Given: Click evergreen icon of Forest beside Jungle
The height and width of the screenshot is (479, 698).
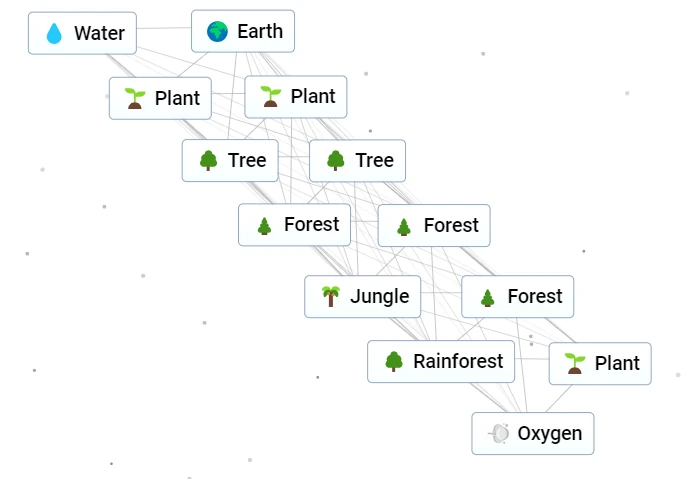Looking at the screenshot, I should (x=487, y=297).
